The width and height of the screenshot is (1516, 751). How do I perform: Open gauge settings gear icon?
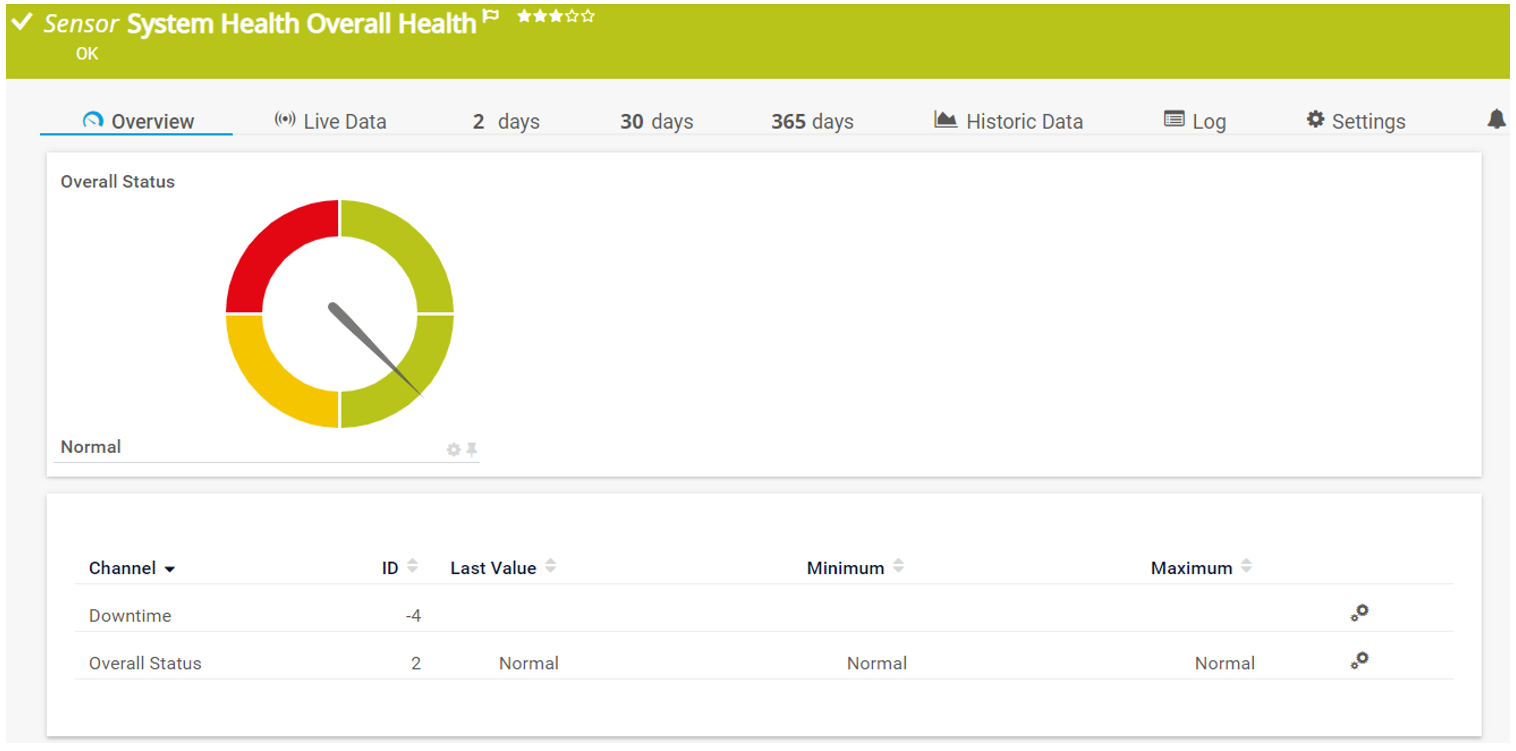[453, 450]
